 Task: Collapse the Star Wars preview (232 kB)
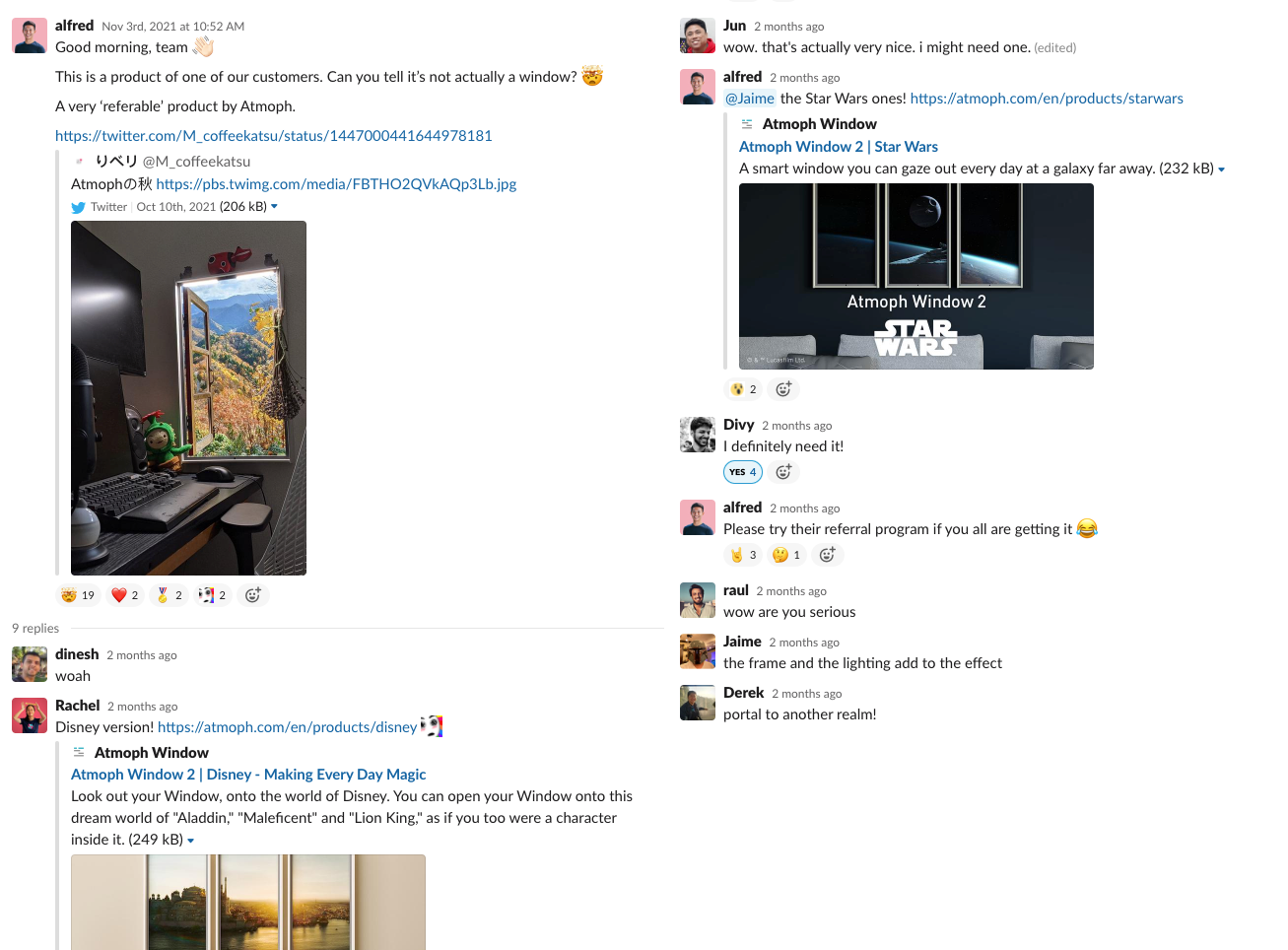click(x=1221, y=170)
